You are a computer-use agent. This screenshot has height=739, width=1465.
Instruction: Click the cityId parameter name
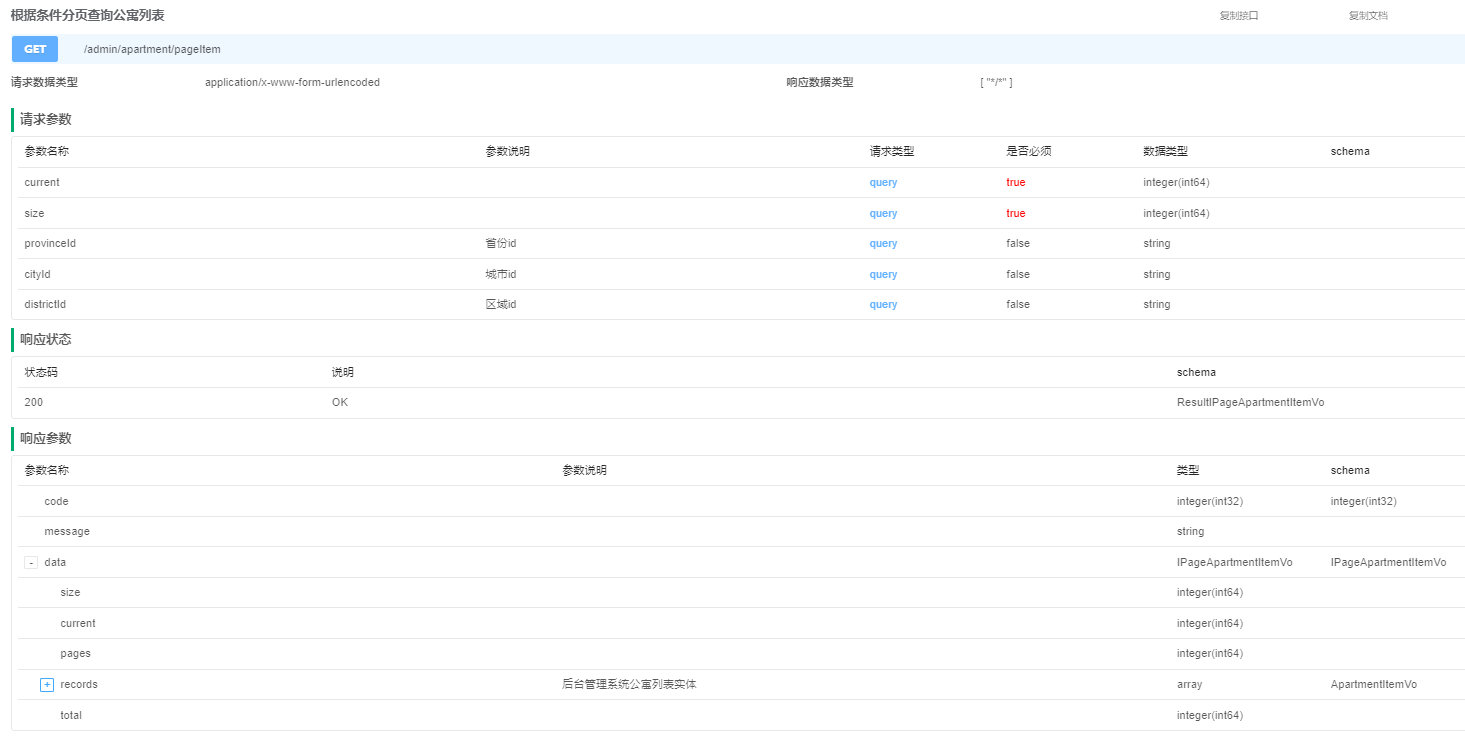tap(38, 275)
